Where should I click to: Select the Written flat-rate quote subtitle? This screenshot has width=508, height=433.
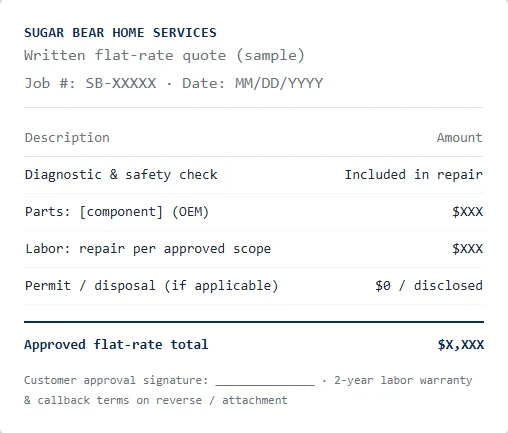pos(165,55)
